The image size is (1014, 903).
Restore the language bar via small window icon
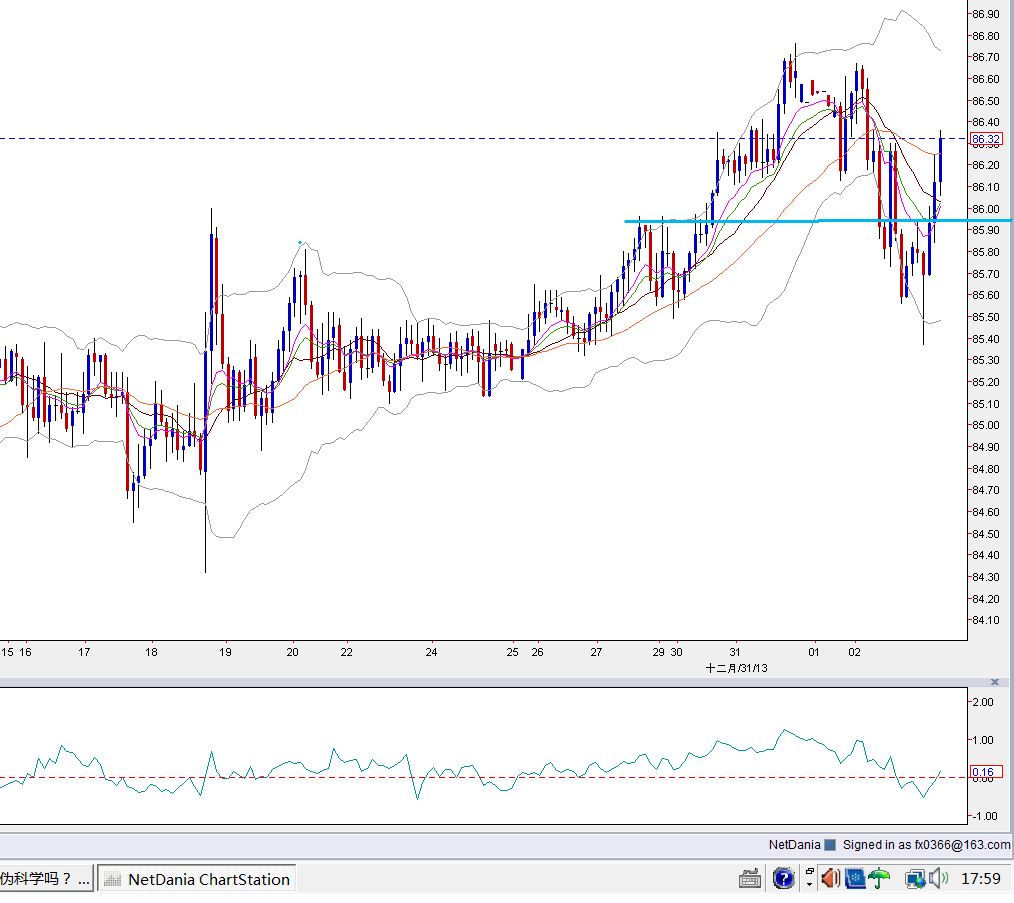point(809,872)
